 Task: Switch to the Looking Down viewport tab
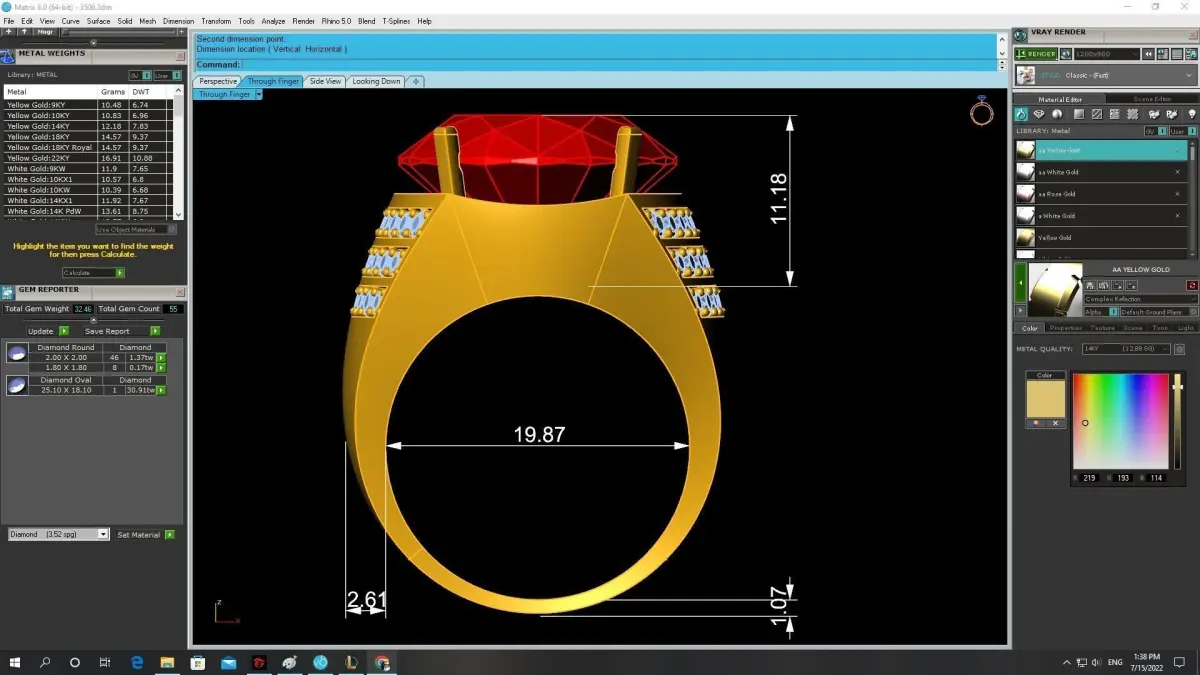point(376,81)
